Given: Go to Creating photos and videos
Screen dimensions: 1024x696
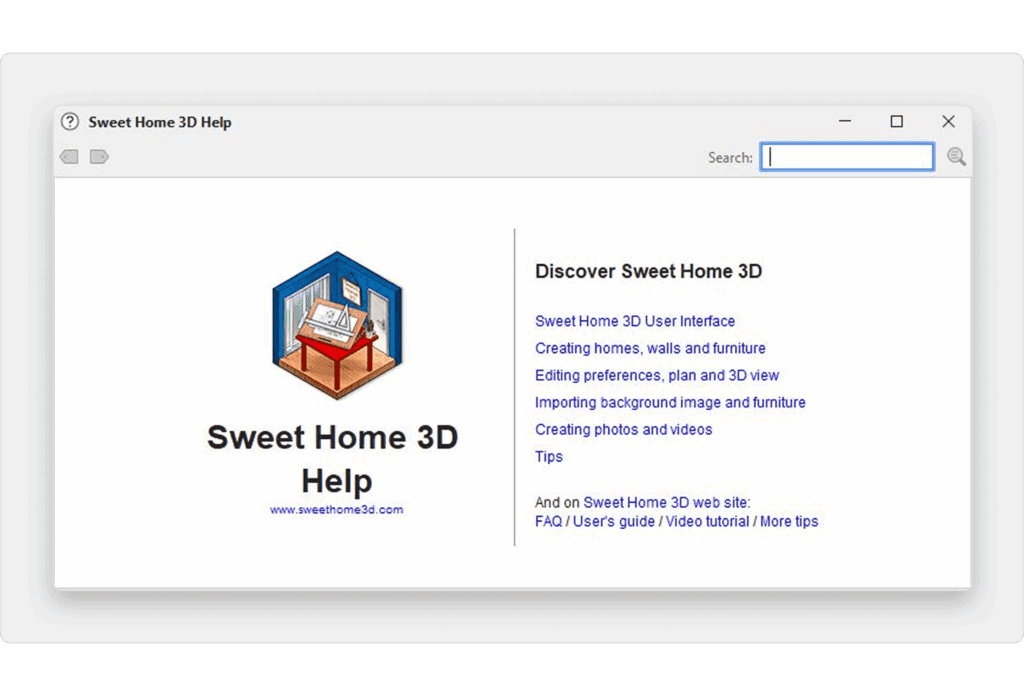Looking at the screenshot, I should [624, 429].
